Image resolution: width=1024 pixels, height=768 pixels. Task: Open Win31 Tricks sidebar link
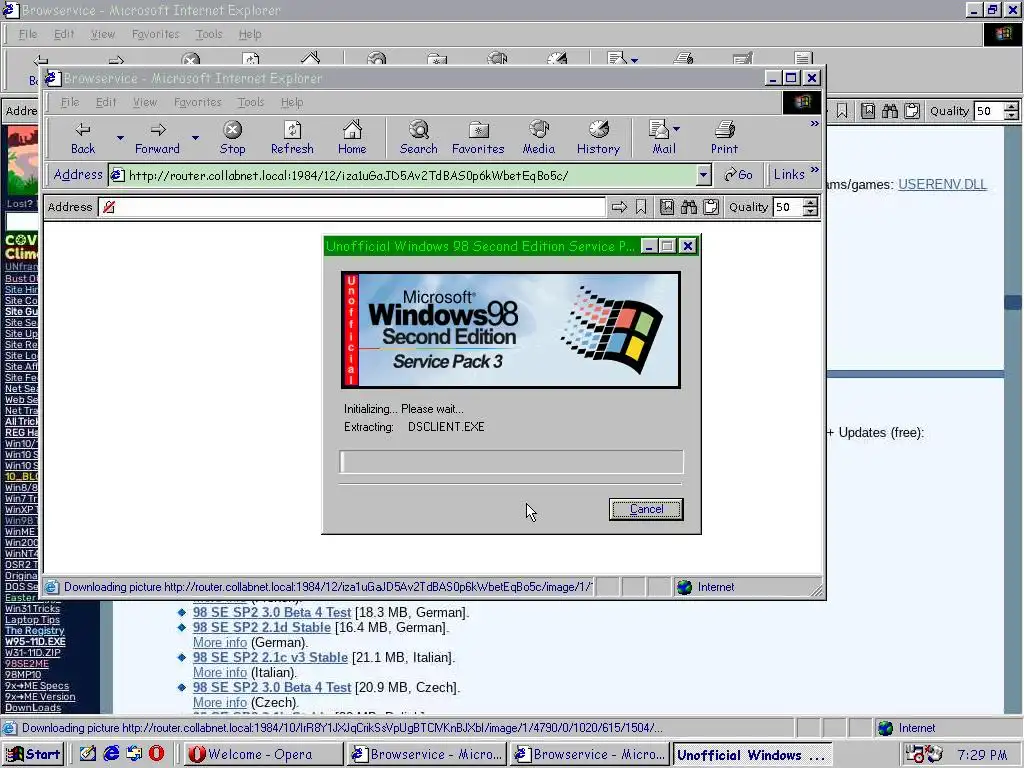32,608
